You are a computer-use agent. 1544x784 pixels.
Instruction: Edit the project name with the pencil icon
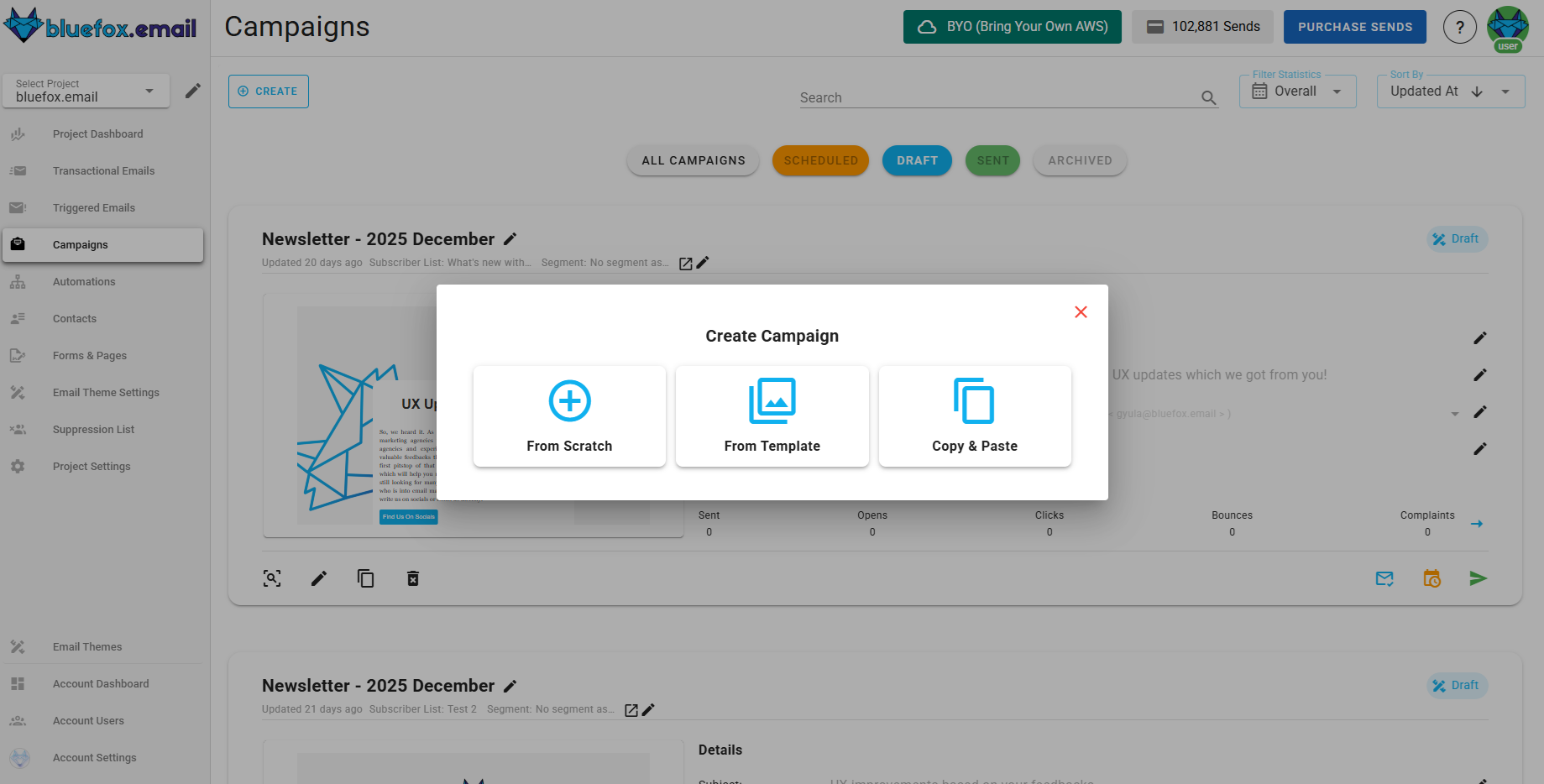click(193, 90)
